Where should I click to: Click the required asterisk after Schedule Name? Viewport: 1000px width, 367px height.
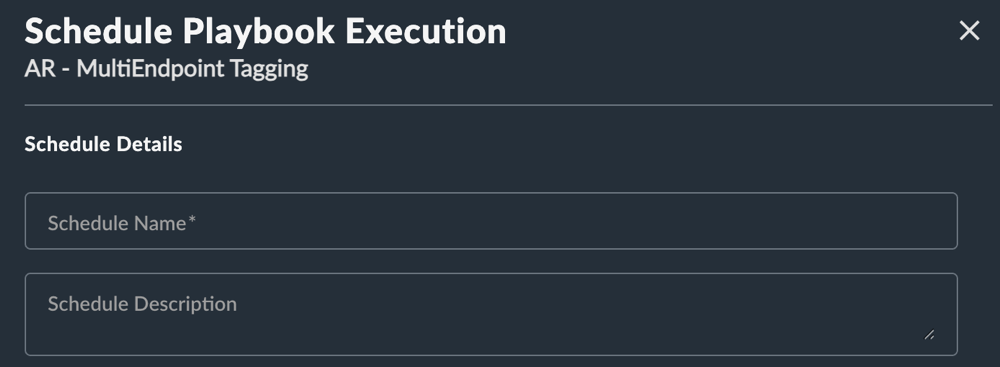(192, 220)
